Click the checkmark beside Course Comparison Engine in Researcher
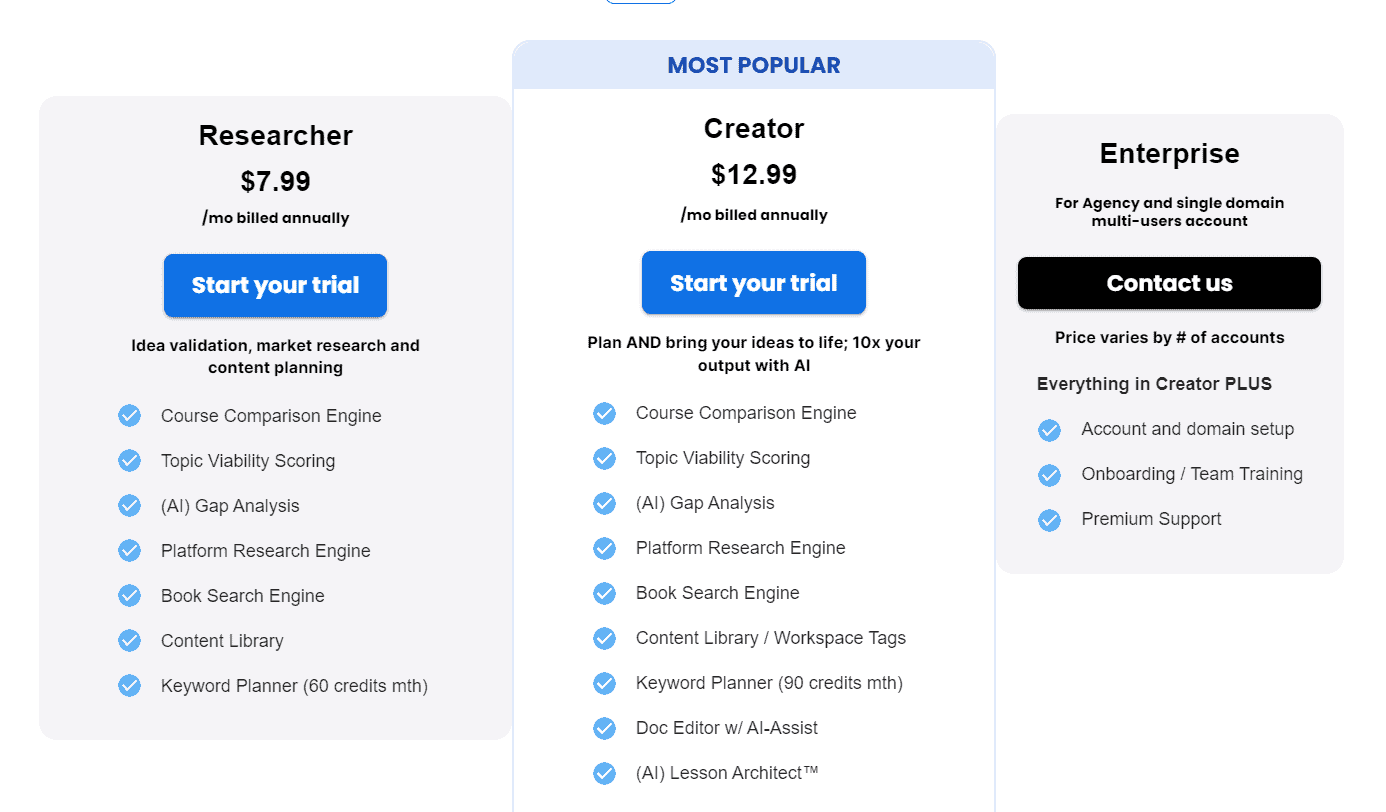The height and width of the screenshot is (812, 1386). coord(130,415)
